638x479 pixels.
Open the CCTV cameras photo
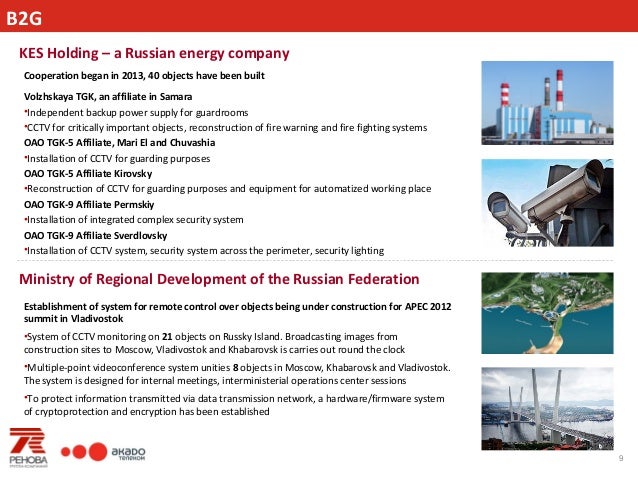(547, 203)
